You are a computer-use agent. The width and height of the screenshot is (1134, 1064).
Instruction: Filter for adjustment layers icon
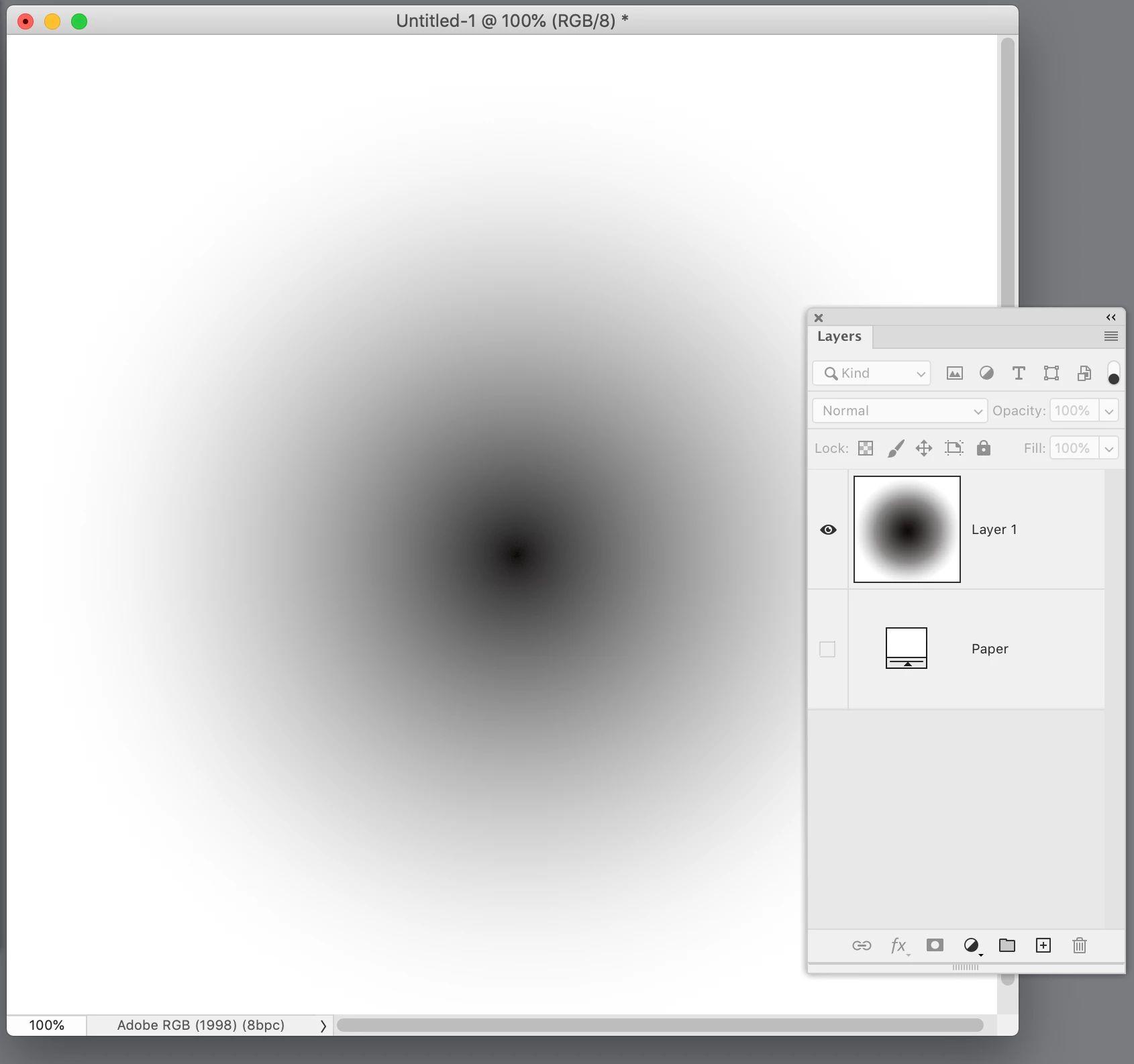tap(986, 373)
